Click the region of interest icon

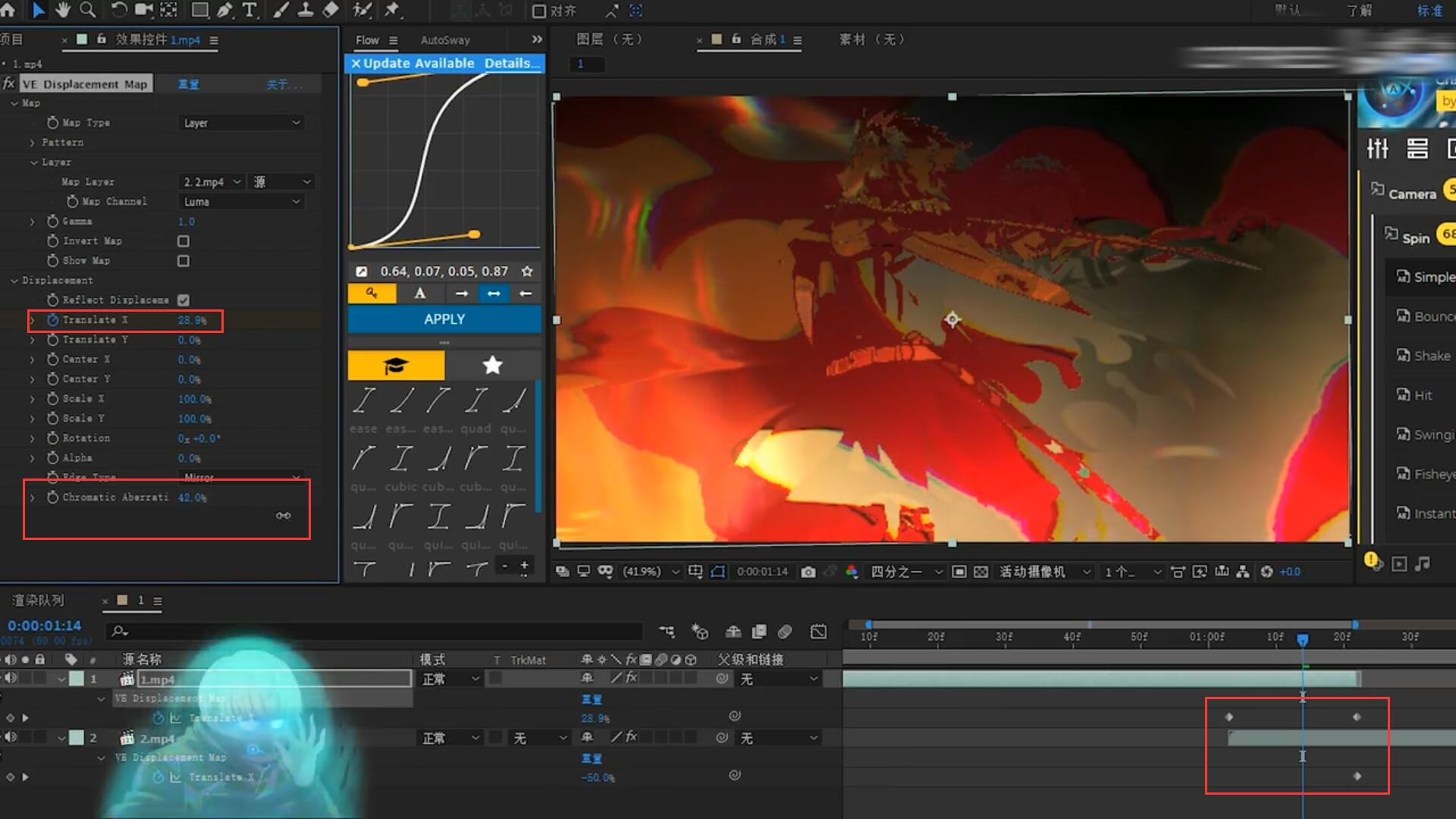(x=959, y=572)
